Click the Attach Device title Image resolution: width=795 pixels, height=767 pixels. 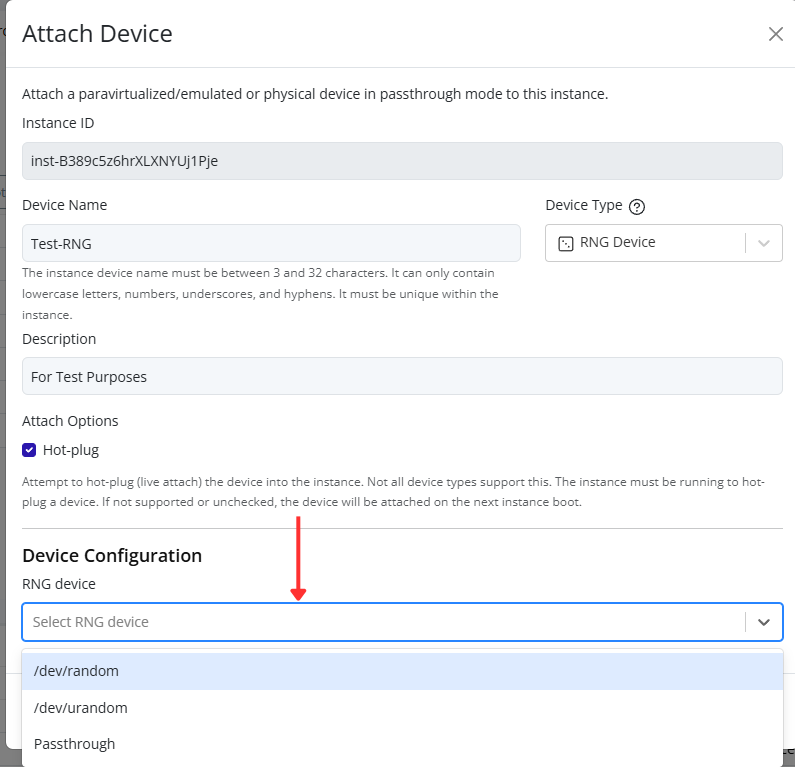97,34
